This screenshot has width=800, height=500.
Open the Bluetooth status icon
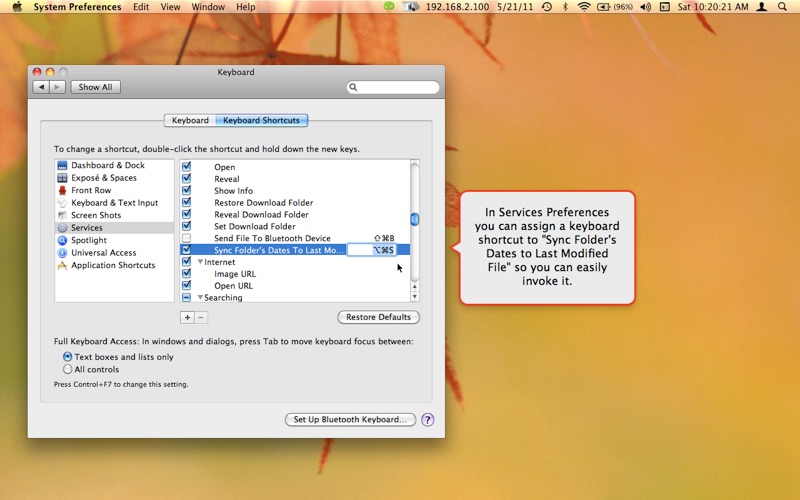tap(565, 7)
